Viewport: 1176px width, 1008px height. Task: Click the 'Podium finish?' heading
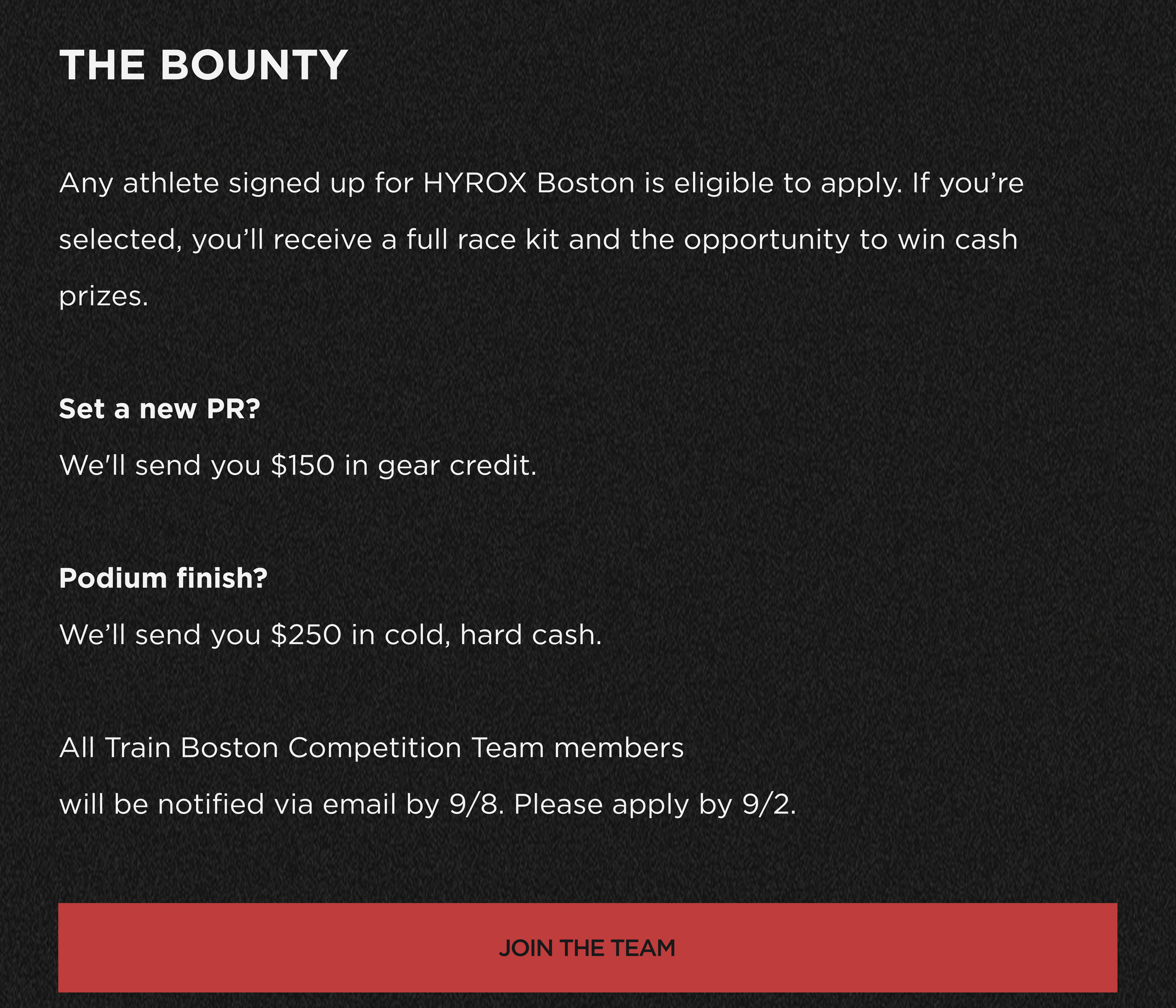click(163, 578)
